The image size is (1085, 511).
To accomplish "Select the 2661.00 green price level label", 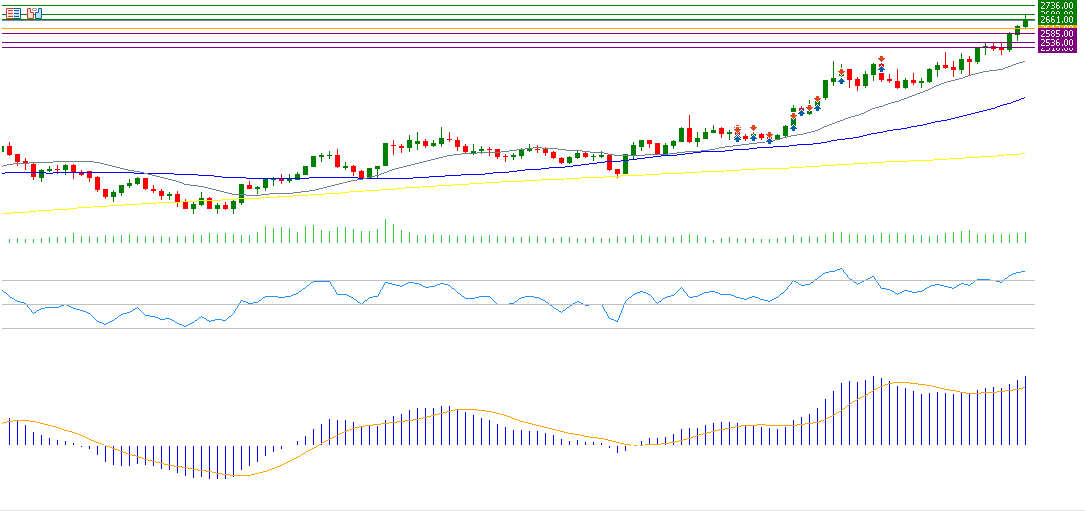I will pyautogui.click(x=1057, y=20).
